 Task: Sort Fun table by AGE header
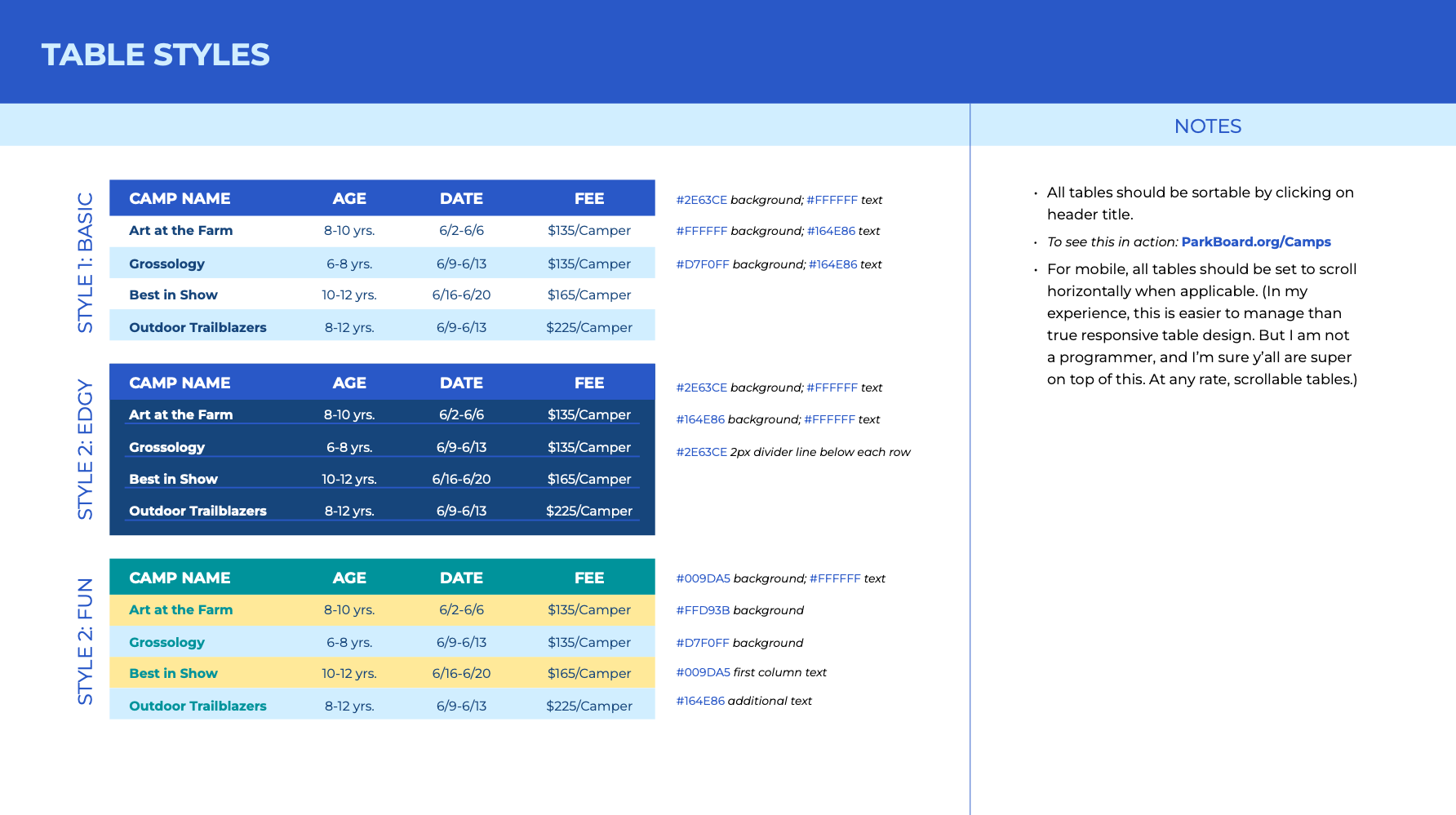pyautogui.click(x=349, y=578)
